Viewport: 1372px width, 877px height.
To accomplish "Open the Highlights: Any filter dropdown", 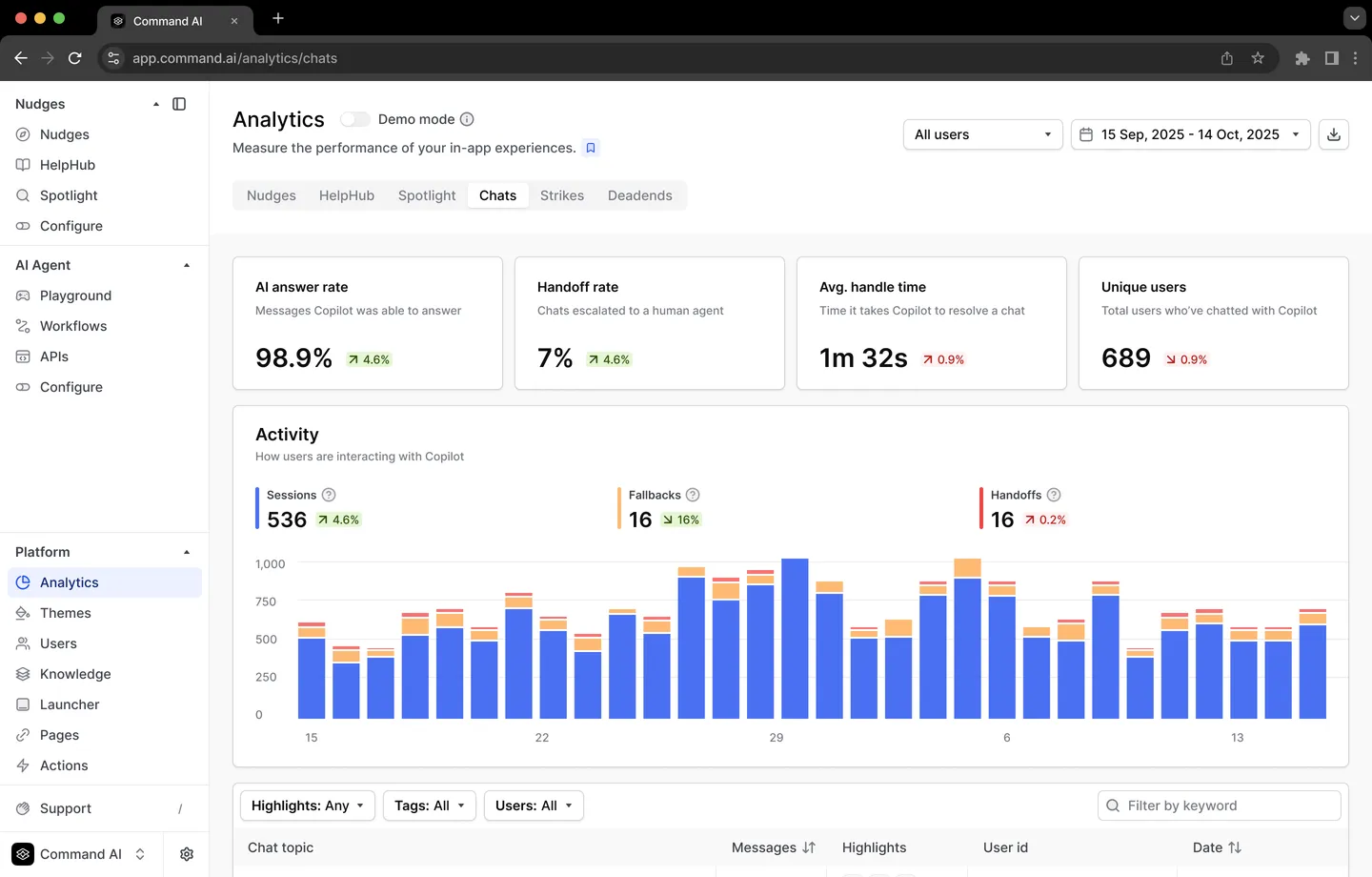I will [307, 806].
